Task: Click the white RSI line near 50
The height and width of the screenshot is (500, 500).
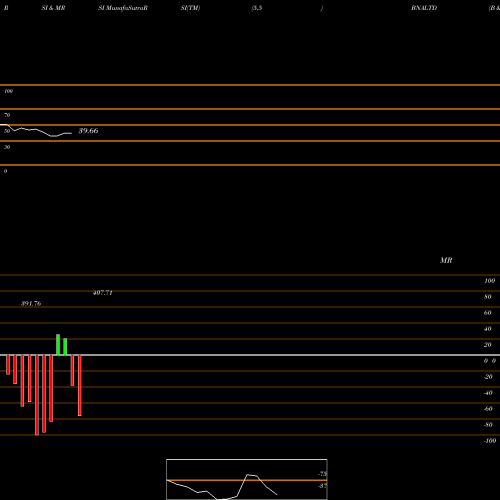Action: (36, 130)
